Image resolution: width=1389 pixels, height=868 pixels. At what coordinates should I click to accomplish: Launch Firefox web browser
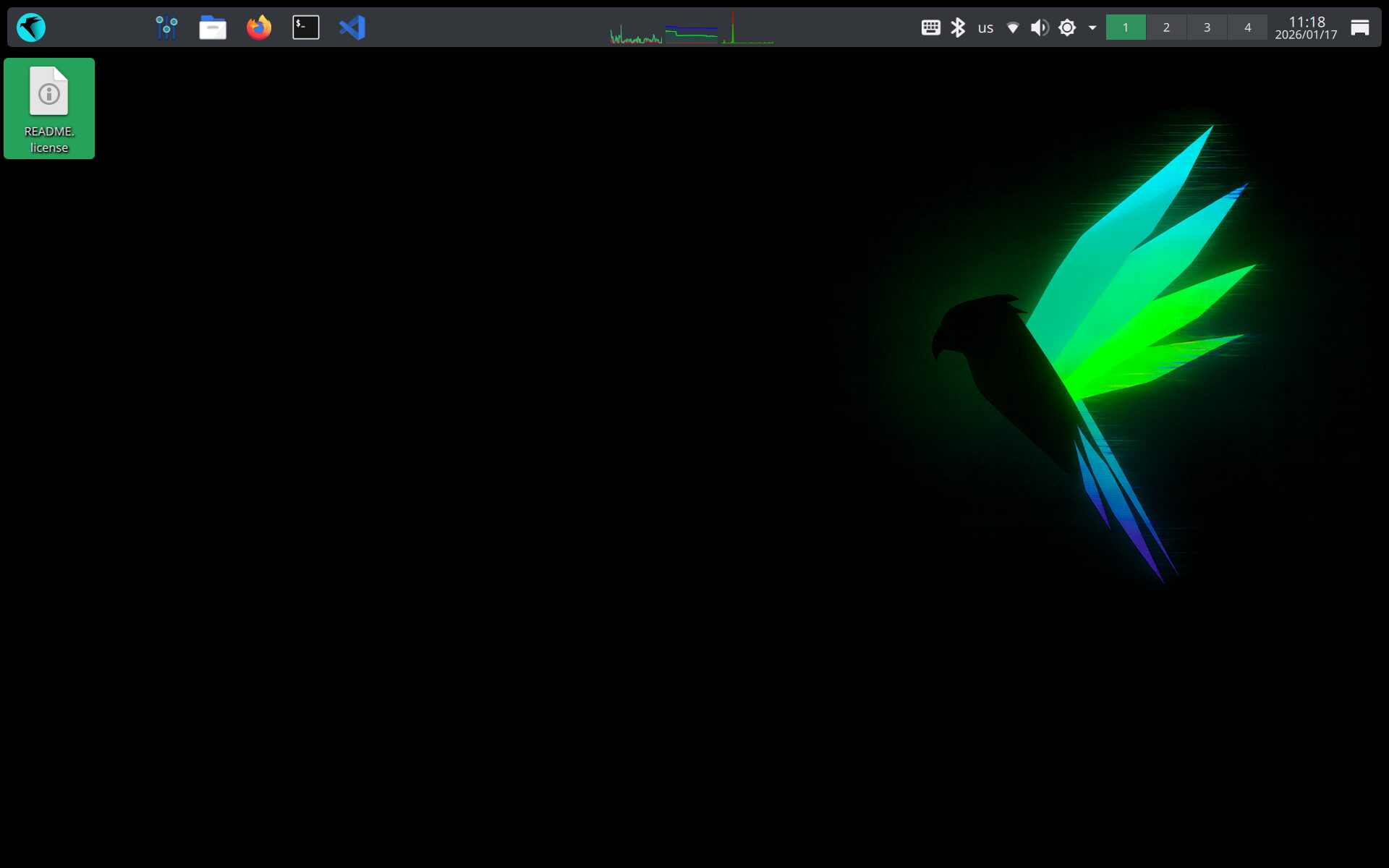point(259,27)
